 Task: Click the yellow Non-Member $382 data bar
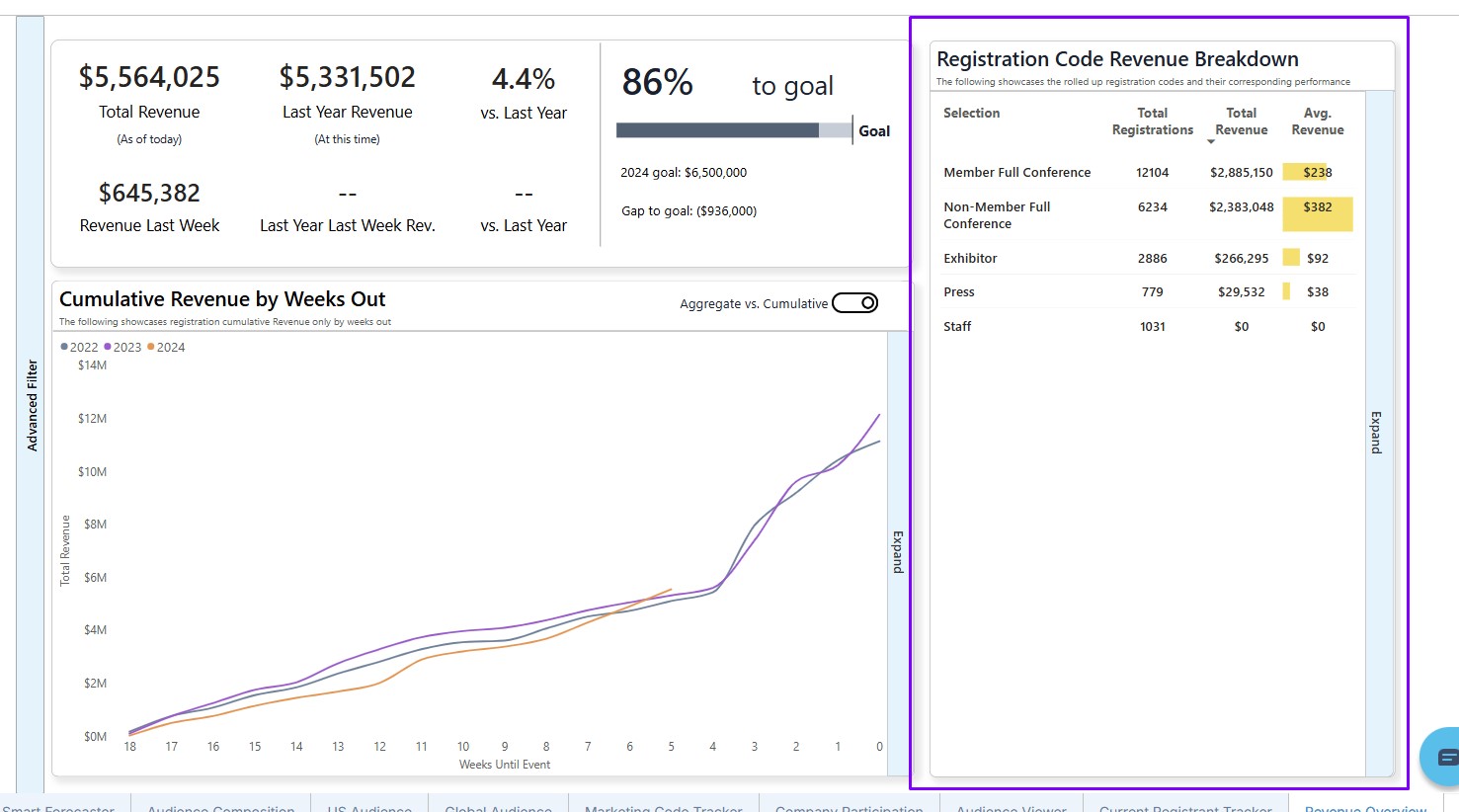pos(1317,213)
